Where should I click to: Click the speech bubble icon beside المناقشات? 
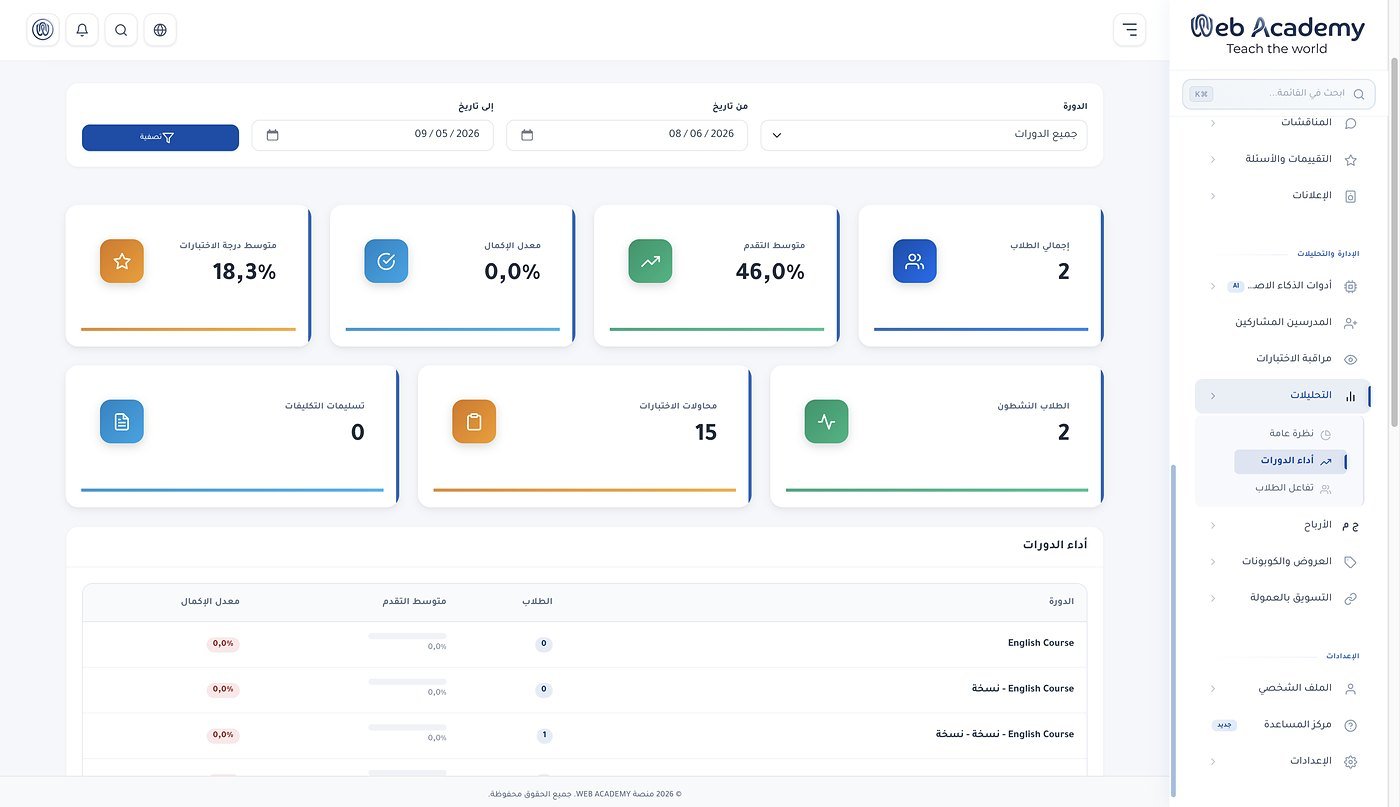pyautogui.click(x=1350, y=123)
